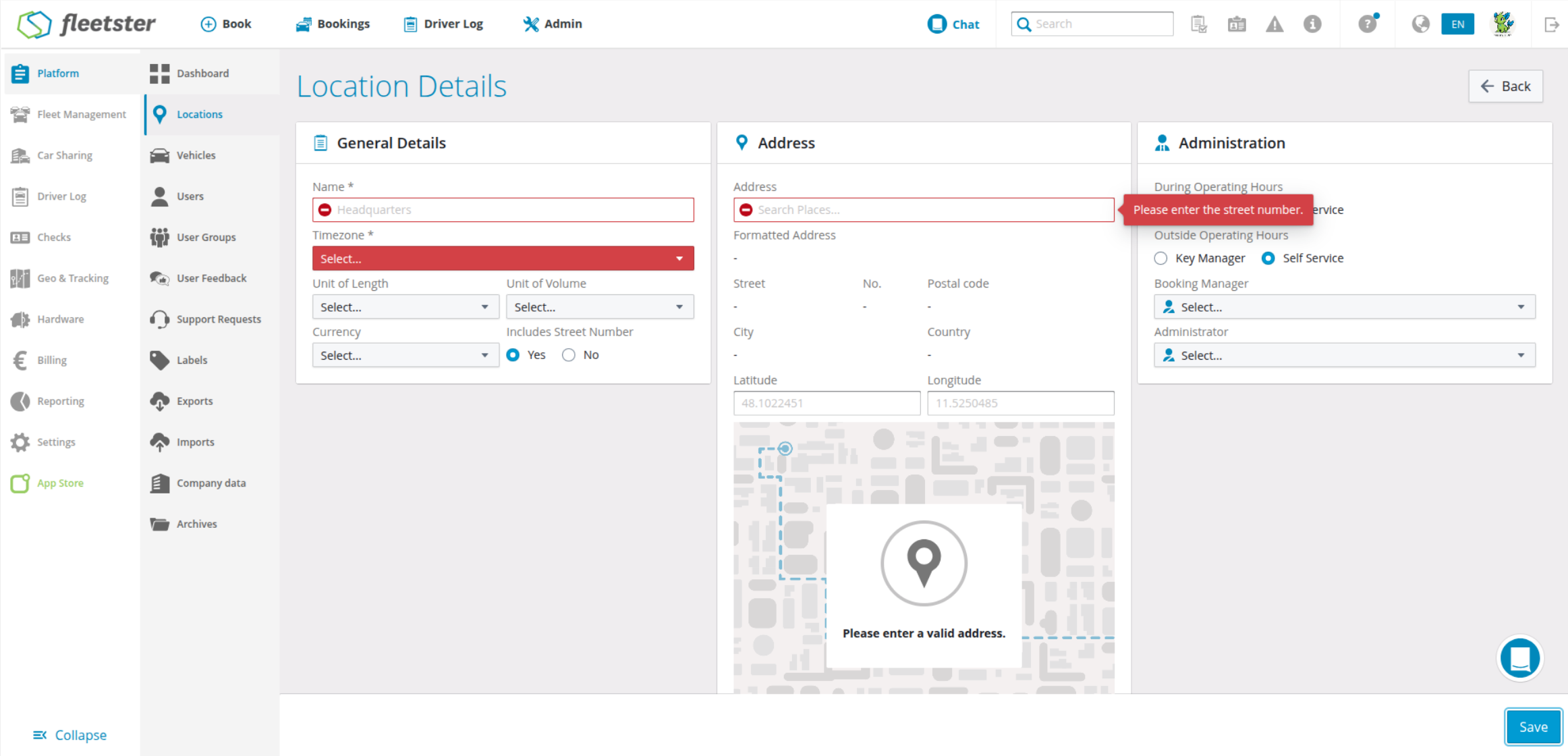Open the Currency dropdown
The height and width of the screenshot is (756, 1568).
(x=405, y=355)
